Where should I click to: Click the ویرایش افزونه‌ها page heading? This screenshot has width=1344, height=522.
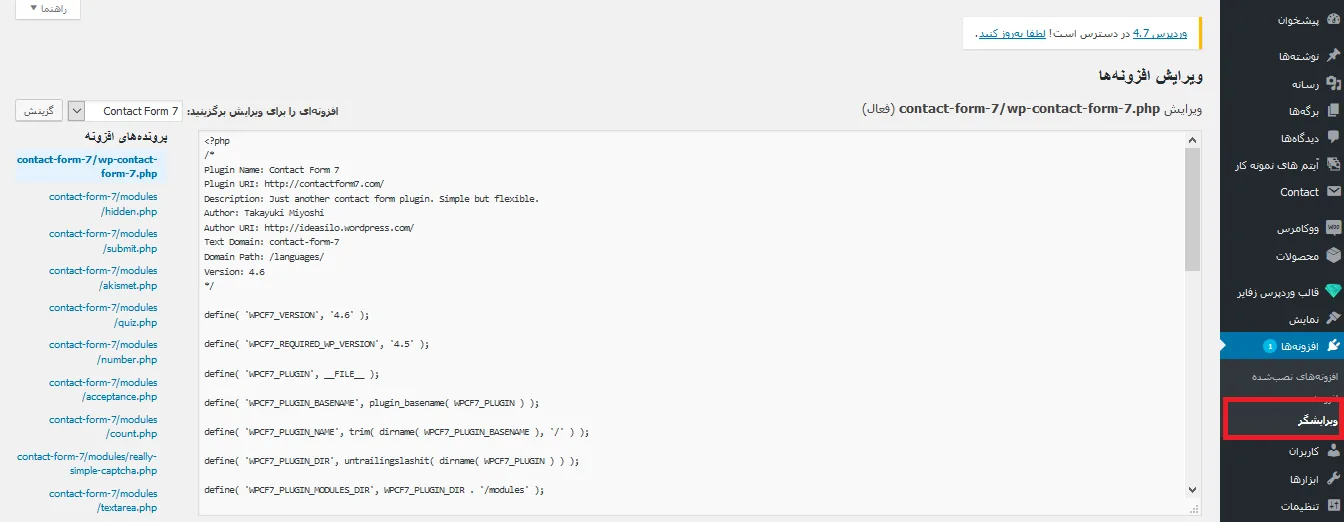[x=1149, y=76]
